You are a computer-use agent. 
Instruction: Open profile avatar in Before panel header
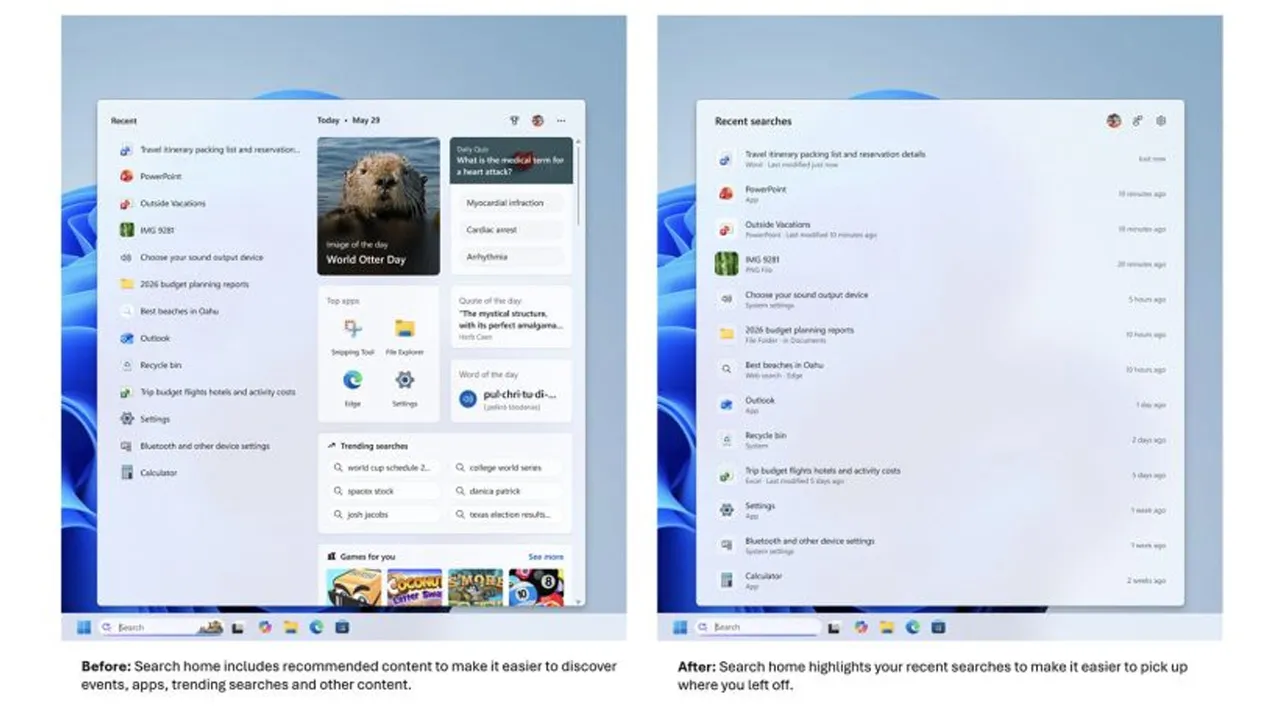pyautogui.click(x=538, y=120)
